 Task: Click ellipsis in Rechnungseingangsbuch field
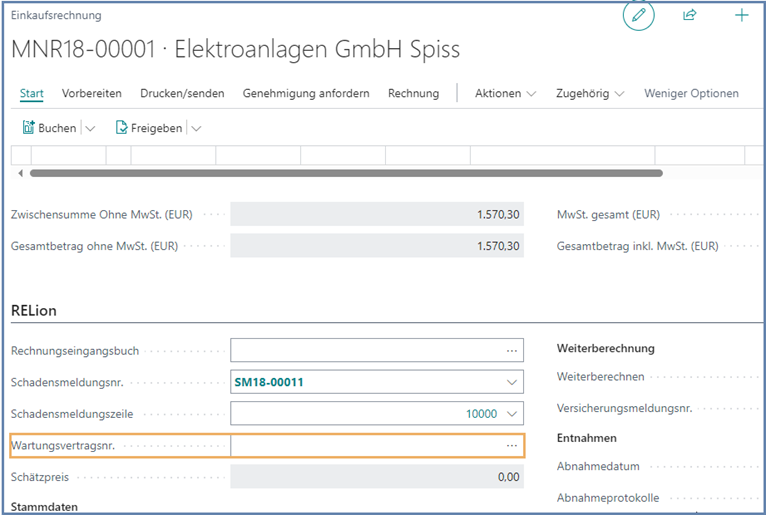coord(511,351)
